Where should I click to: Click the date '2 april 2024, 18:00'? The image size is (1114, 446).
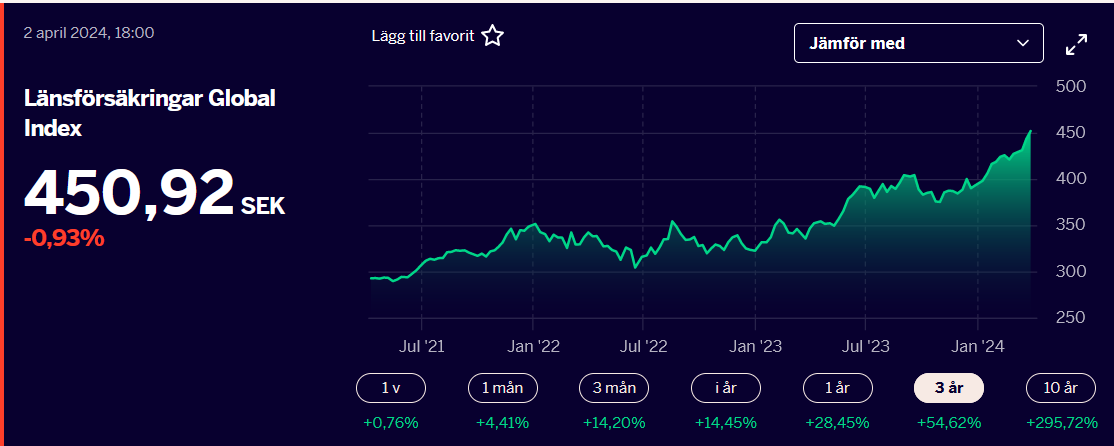(89, 33)
